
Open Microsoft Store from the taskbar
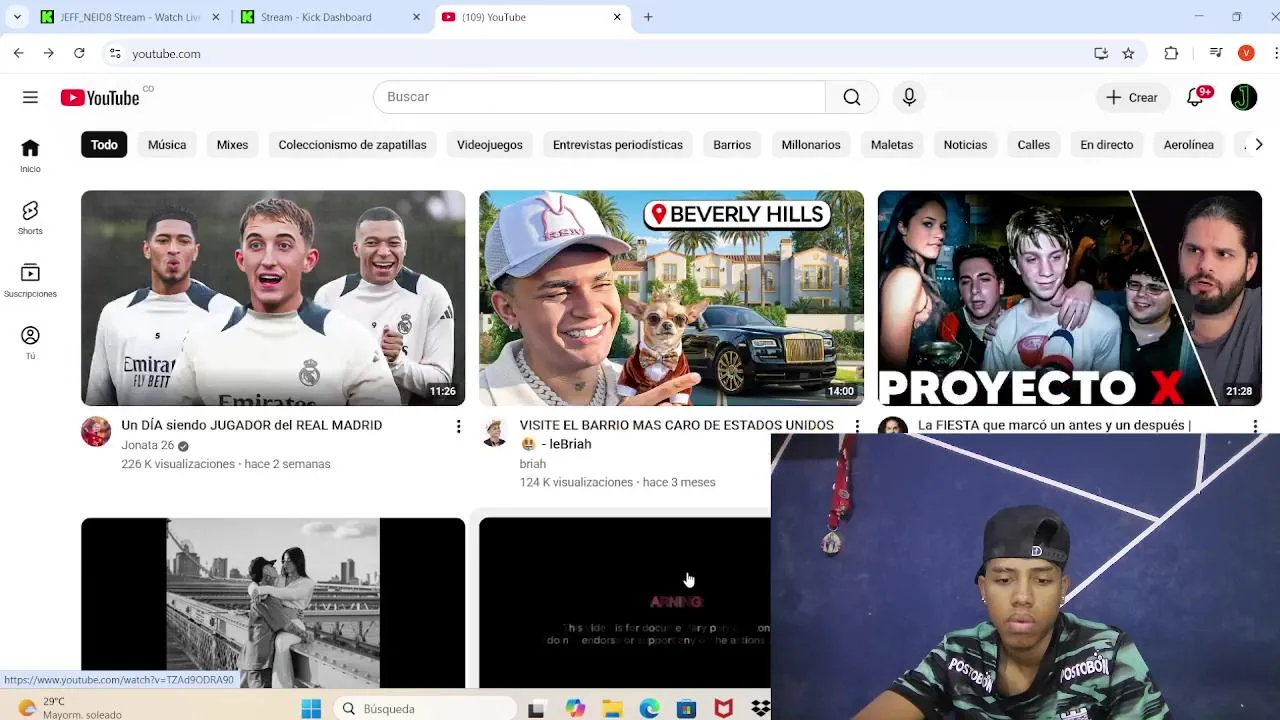[686, 708]
